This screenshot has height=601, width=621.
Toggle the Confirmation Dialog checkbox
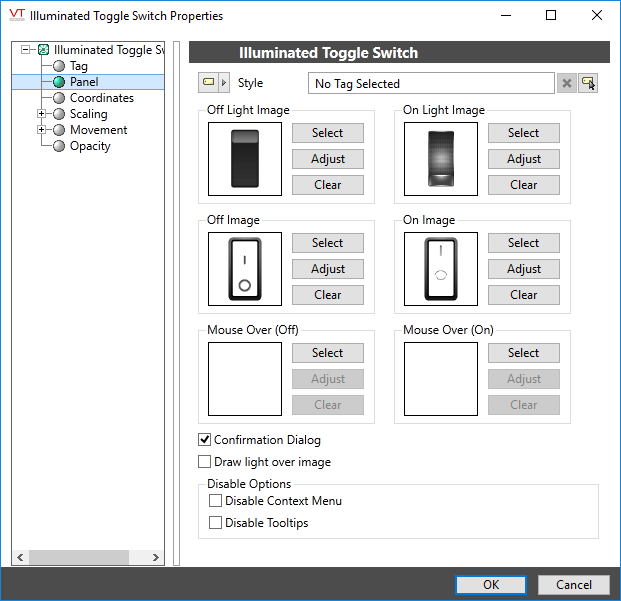(205, 440)
